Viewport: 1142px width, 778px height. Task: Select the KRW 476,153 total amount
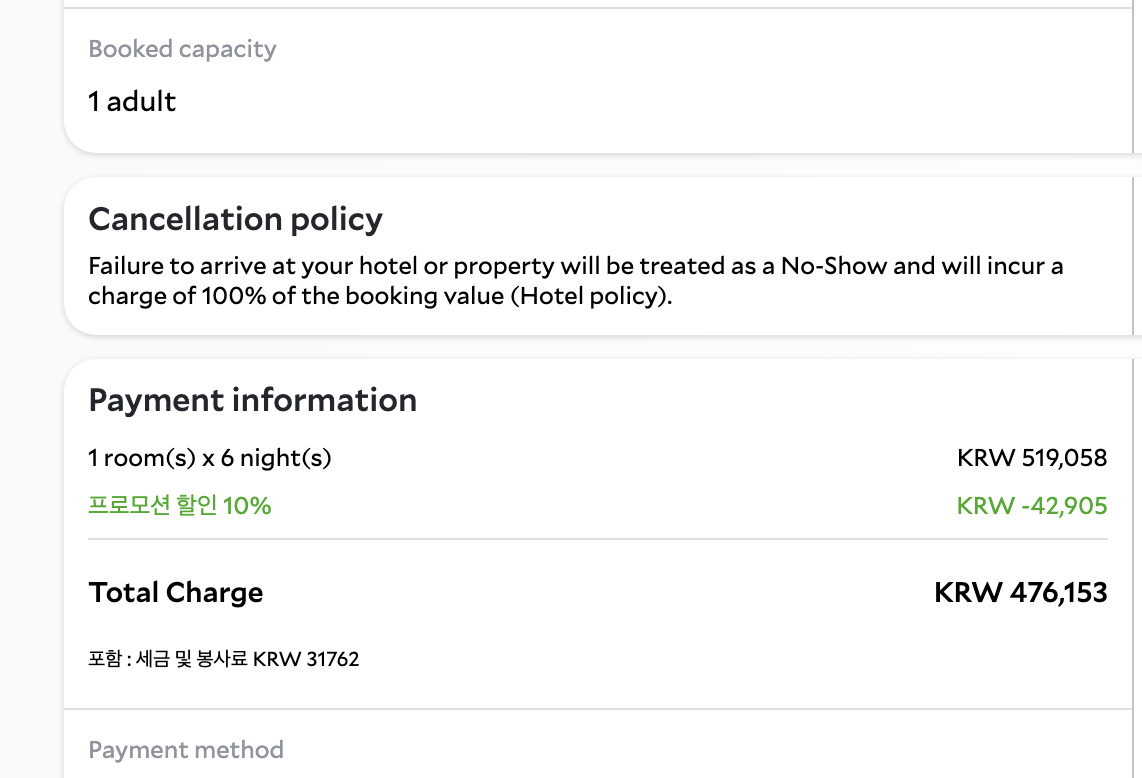pyautogui.click(x=1020, y=593)
